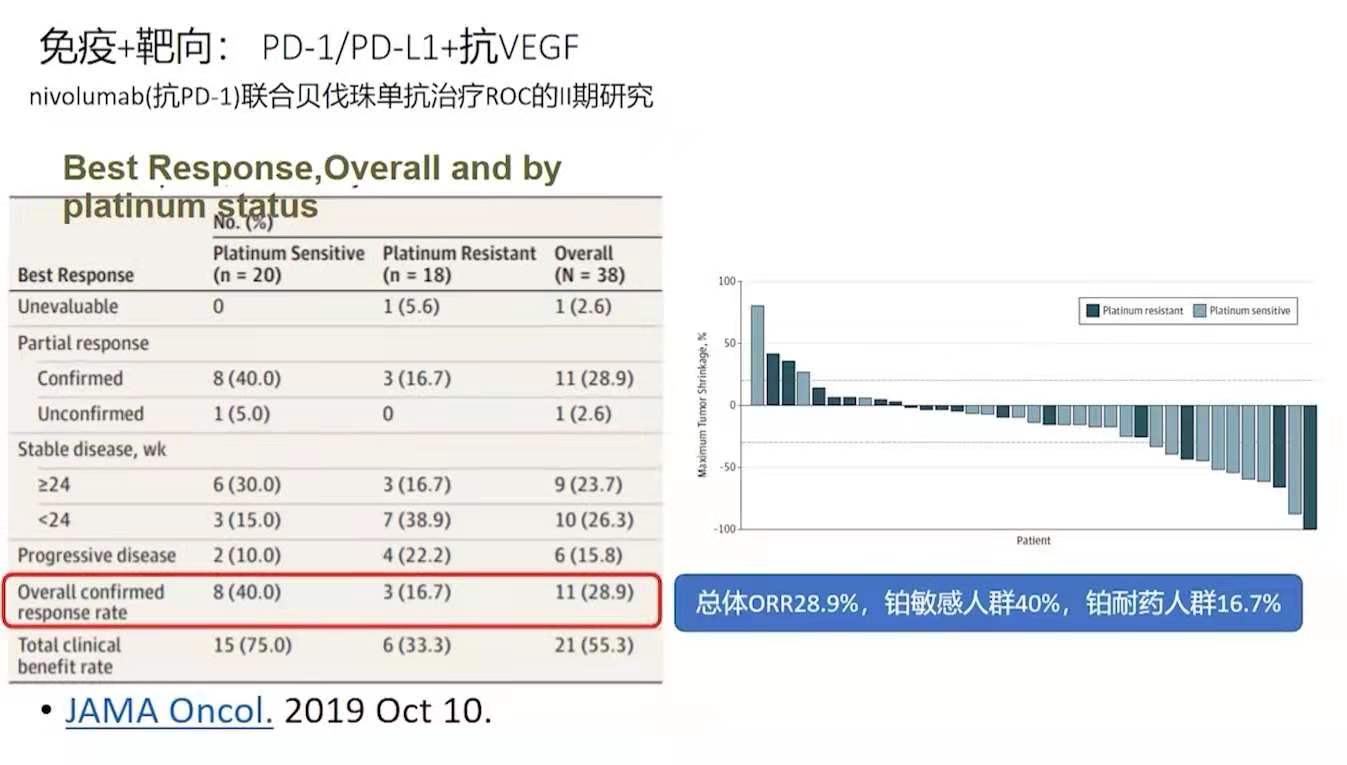Click the nivolumab联合贝伐珠单抗 subtitle text
The width and height of the screenshot is (1347, 765).
(341, 97)
